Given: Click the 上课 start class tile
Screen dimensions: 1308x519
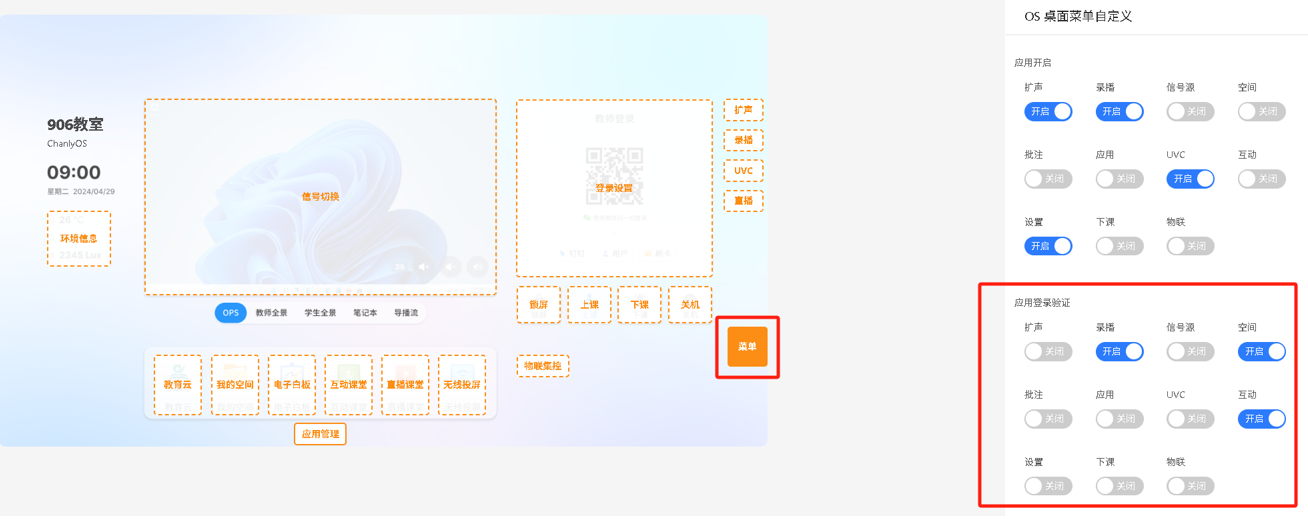Looking at the screenshot, I should (x=589, y=305).
